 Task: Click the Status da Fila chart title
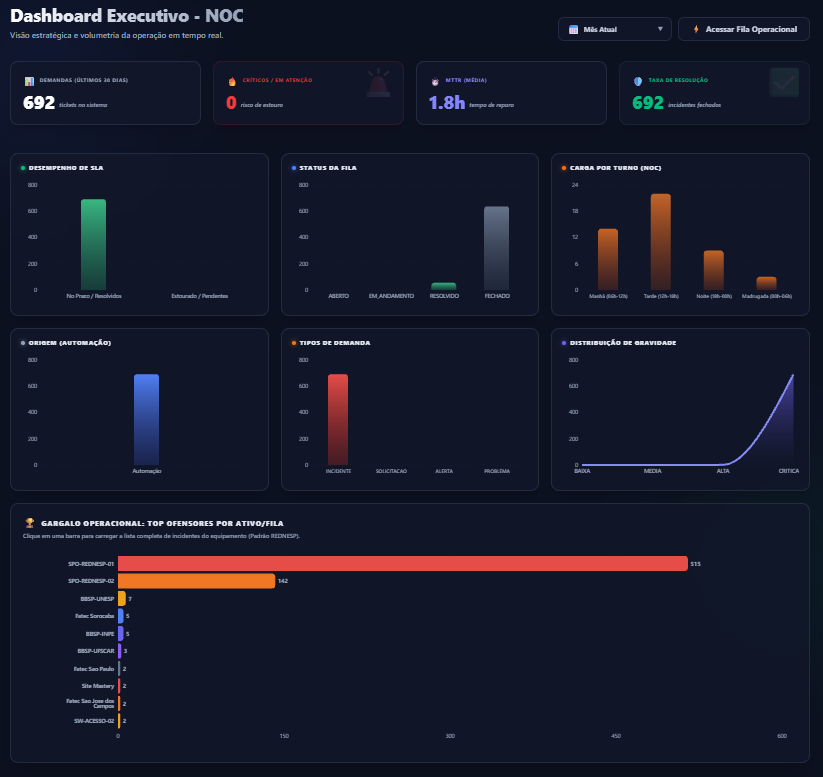click(328, 168)
